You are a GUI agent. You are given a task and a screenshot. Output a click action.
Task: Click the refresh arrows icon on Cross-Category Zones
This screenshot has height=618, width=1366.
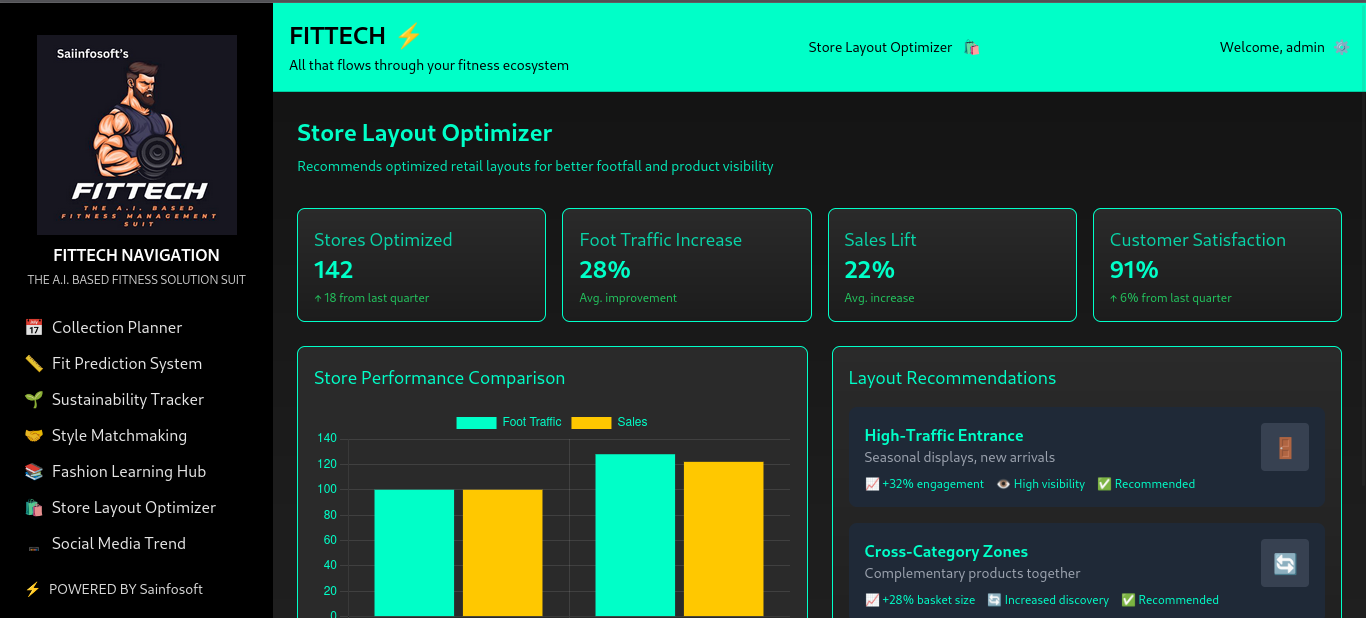(x=1284, y=563)
